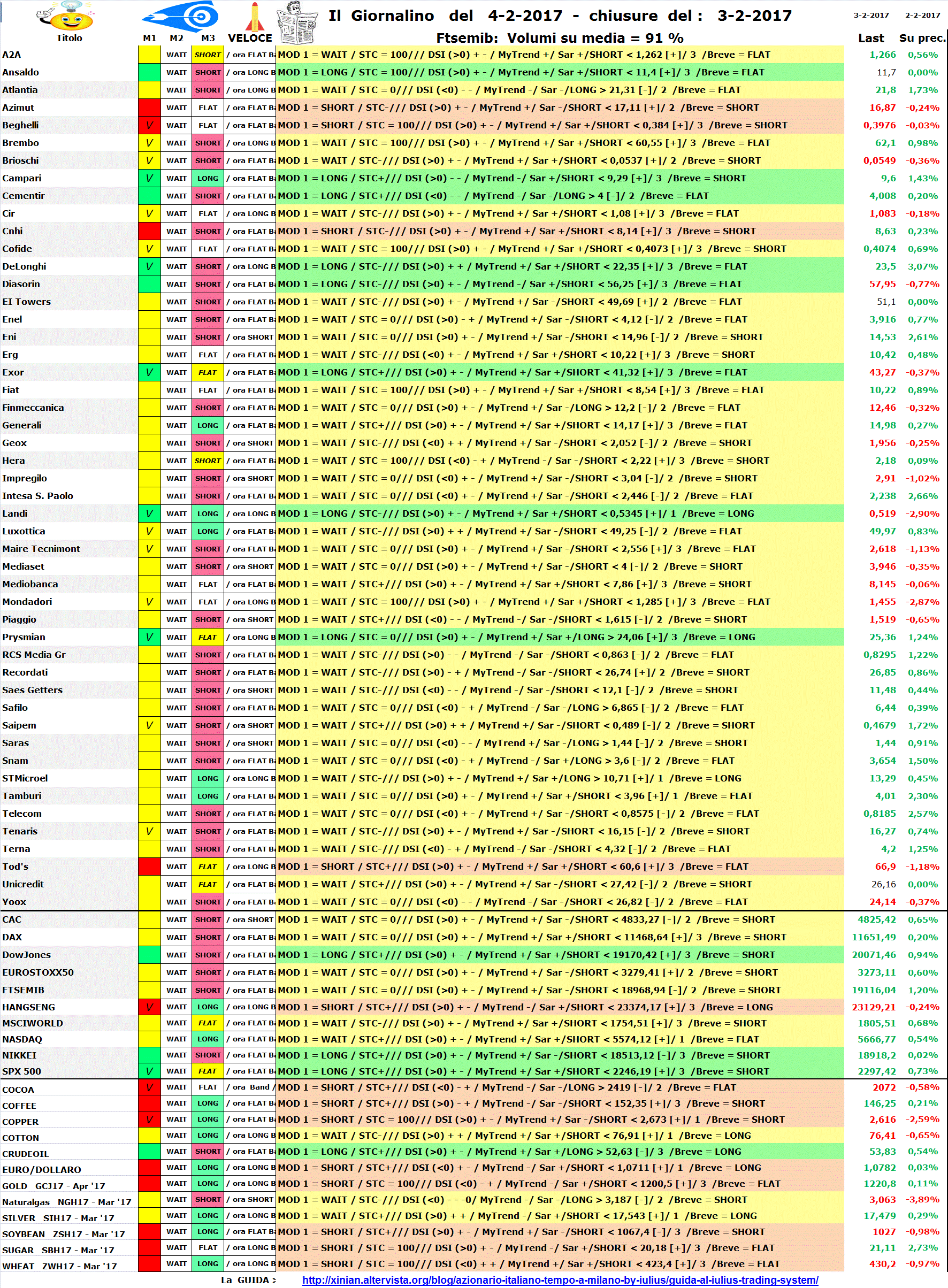The image size is (948, 1288).
Task: Click the Tod's red M1 cell
Action: pyautogui.click(x=149, y=867)
